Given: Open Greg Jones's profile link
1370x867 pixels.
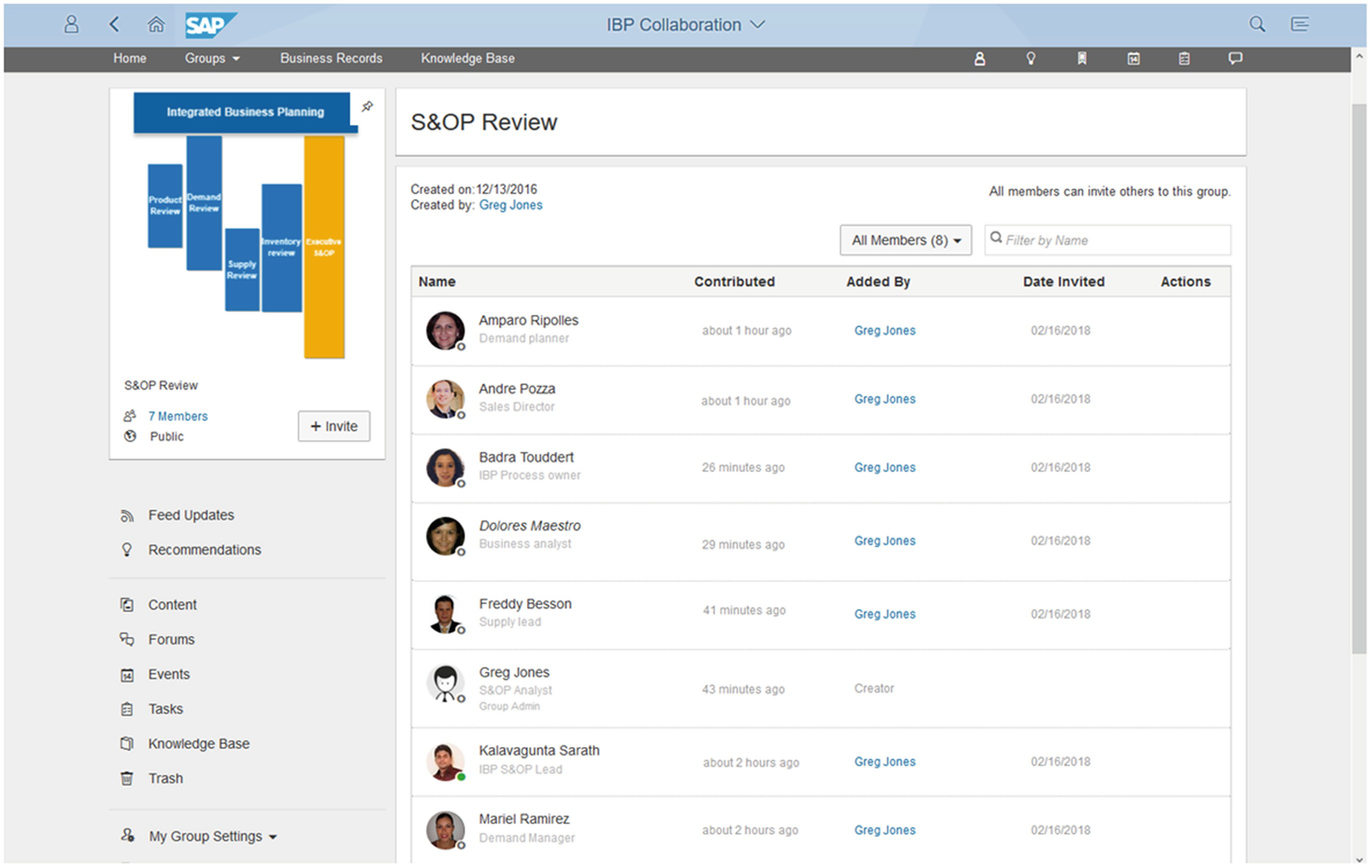Looking at the screenshot, I should [511, 205].
